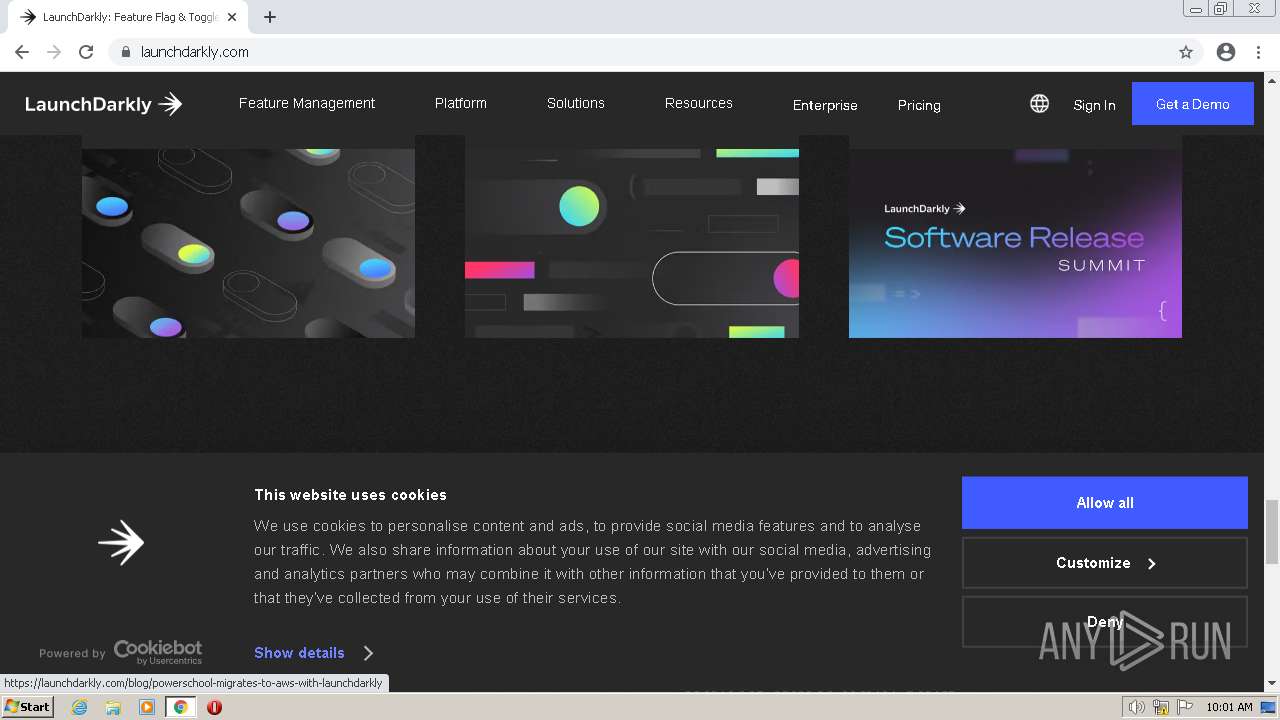Click the browser forward arrow
This screenshot has width=1280, height=720.
pos(54,52)
